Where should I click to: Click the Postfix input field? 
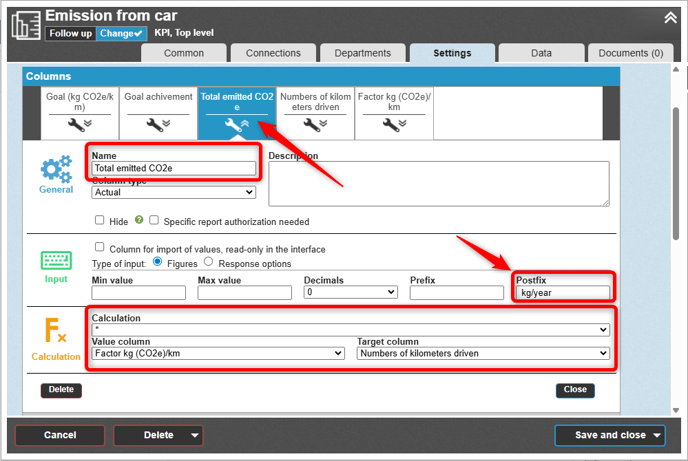[563, 293]
